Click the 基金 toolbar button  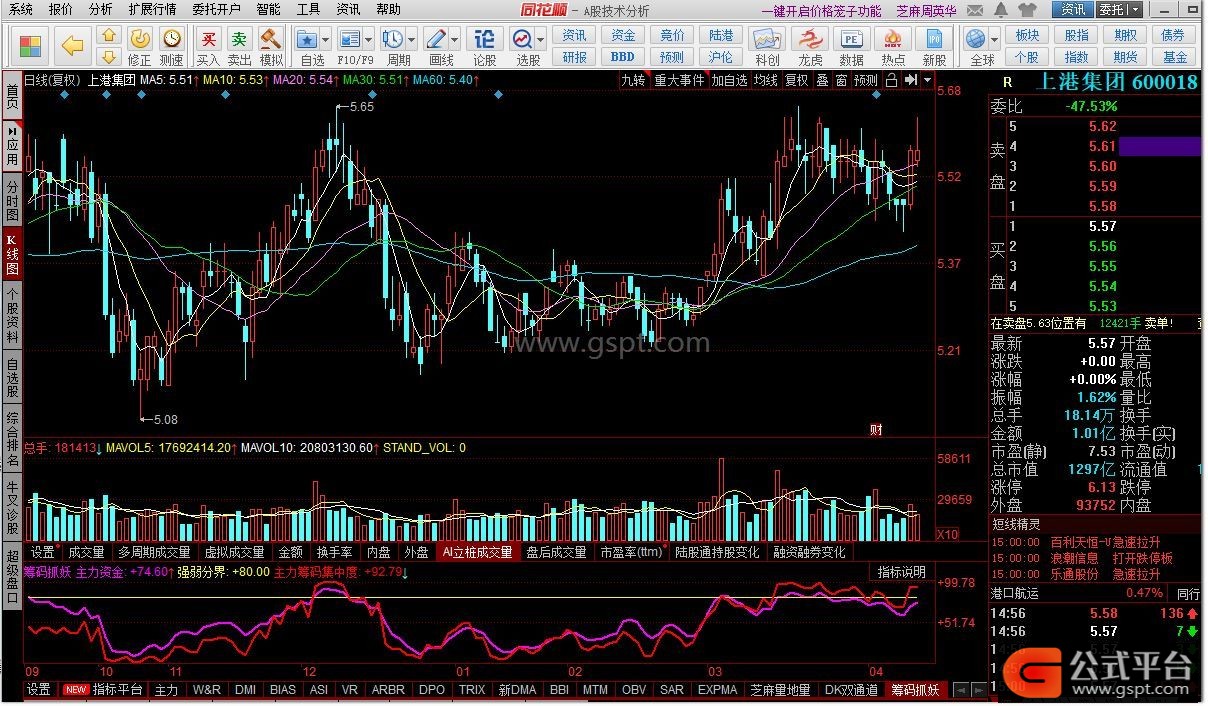click(1176, 57)
